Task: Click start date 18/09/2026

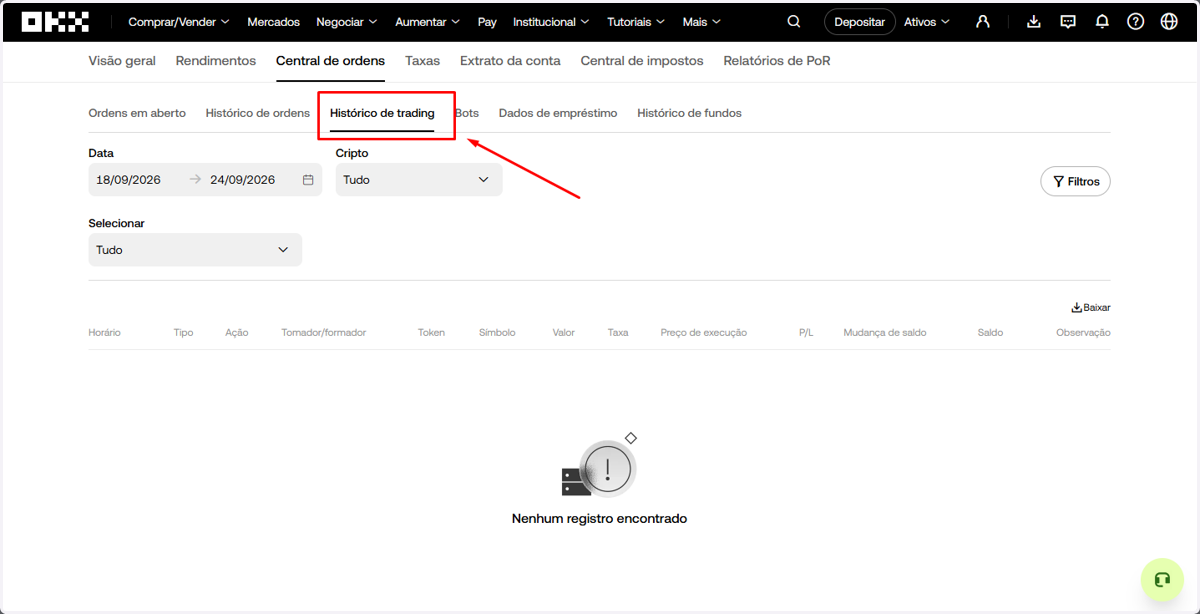Action: pos(128,180)
